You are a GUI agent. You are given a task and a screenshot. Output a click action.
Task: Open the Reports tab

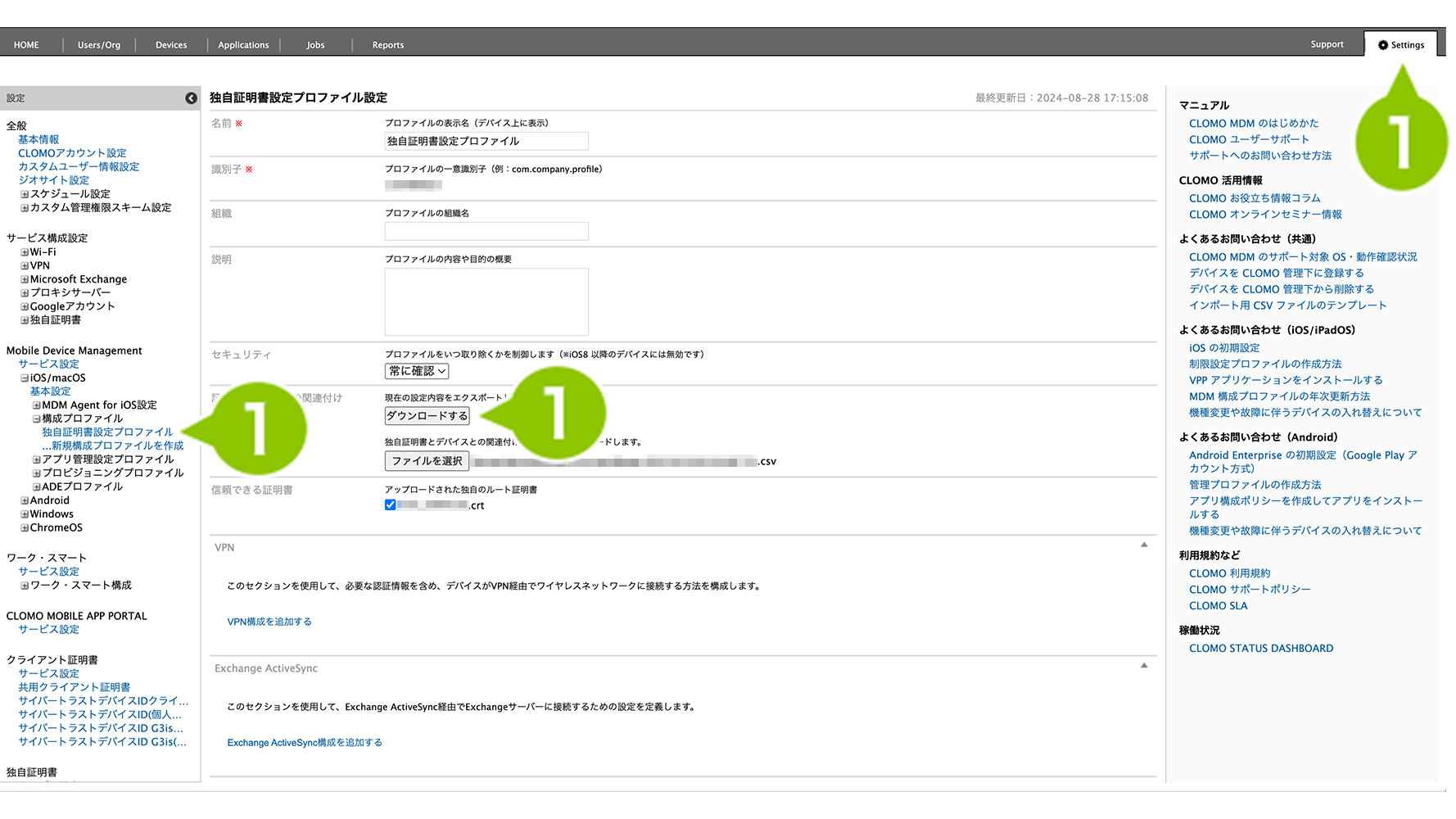pyautogui.click(x=388, y=45)
